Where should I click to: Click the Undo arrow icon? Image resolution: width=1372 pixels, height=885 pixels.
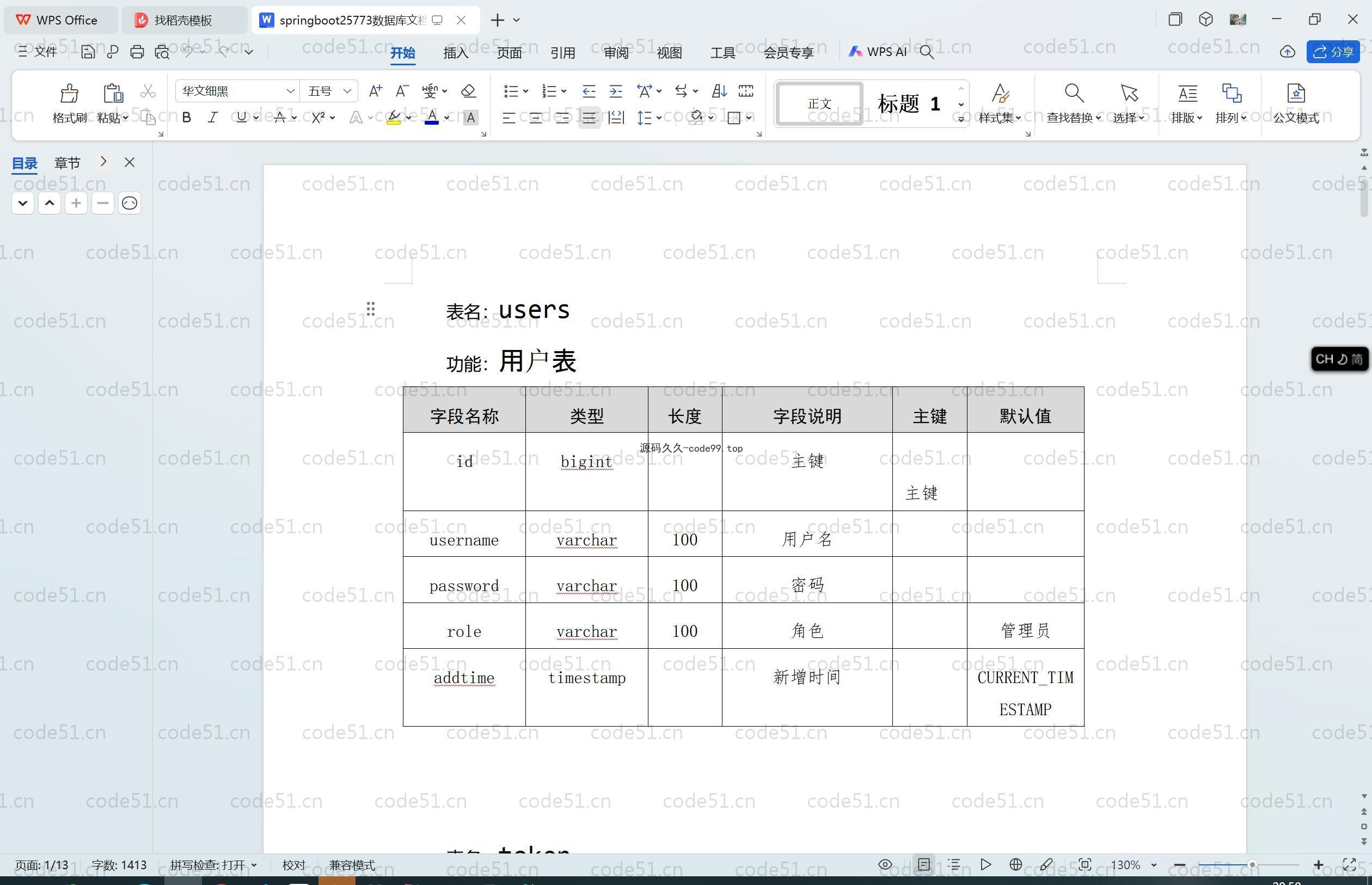coord(188,52)
